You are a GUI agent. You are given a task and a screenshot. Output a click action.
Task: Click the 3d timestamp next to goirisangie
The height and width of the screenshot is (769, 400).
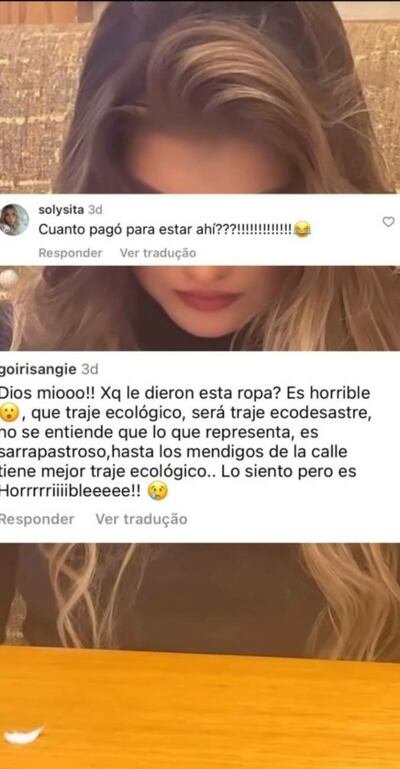coord(89,369)
